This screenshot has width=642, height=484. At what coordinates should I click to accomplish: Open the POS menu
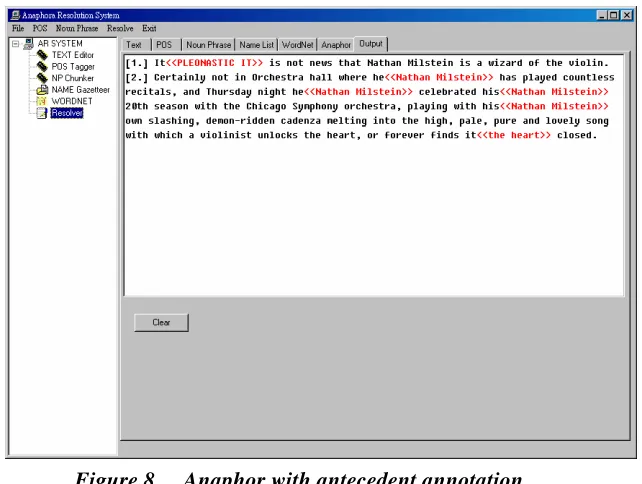pyautogui.click(x=40, y=28)
